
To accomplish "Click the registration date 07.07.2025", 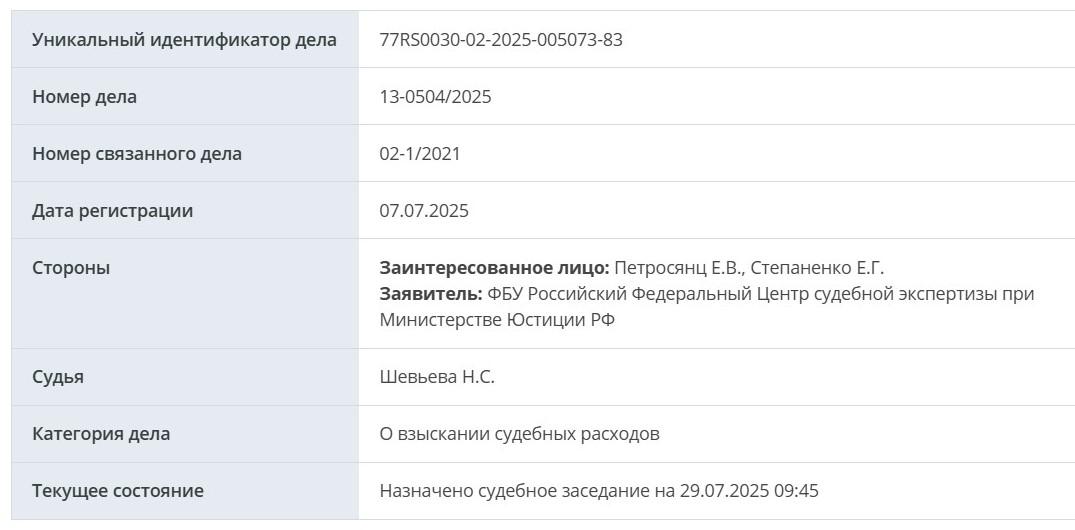I will click(424, 210).
